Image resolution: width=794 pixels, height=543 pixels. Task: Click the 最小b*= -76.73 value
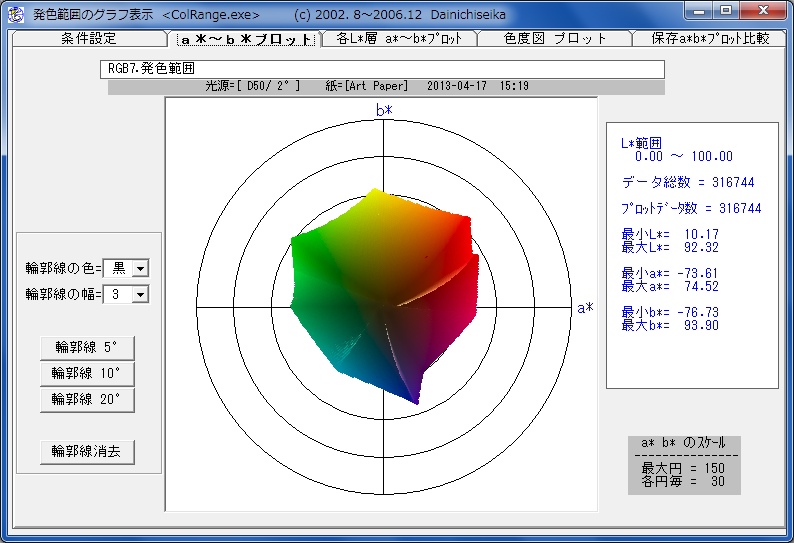pyautogui.click(x=670, y=312)
